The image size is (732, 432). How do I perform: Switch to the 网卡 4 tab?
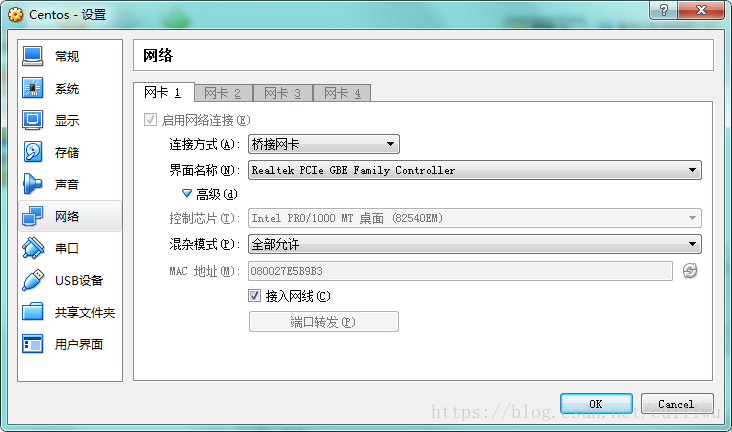[342, 93]
